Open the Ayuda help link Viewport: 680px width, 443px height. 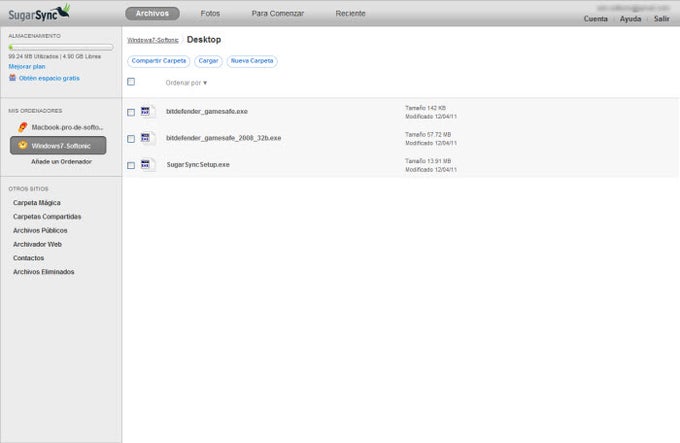(630, 19)
